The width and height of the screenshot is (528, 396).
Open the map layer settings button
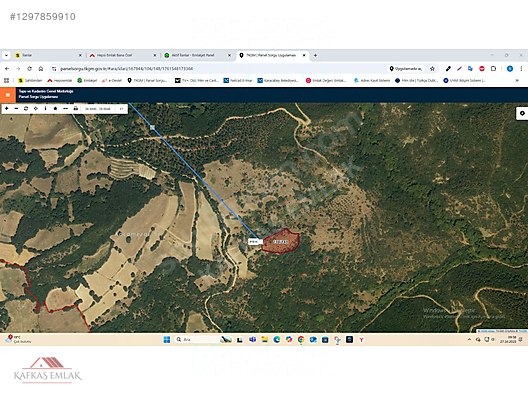(x=522, y=113)
